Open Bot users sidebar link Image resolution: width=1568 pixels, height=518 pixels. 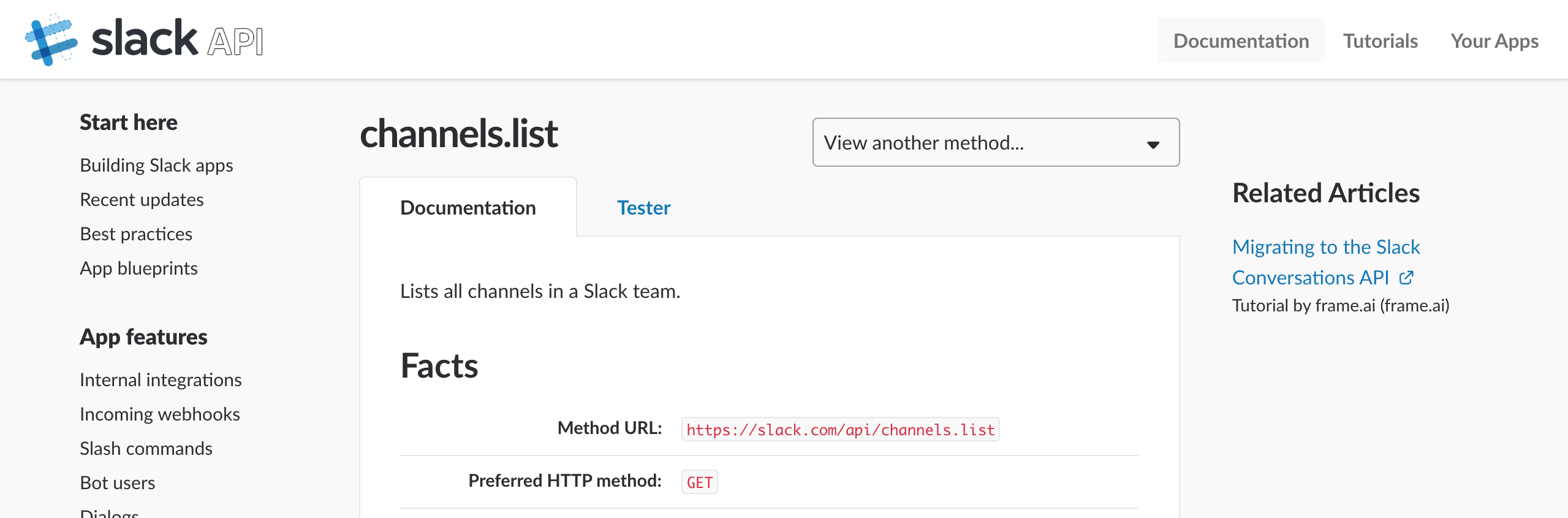click(x=118, y=482)
